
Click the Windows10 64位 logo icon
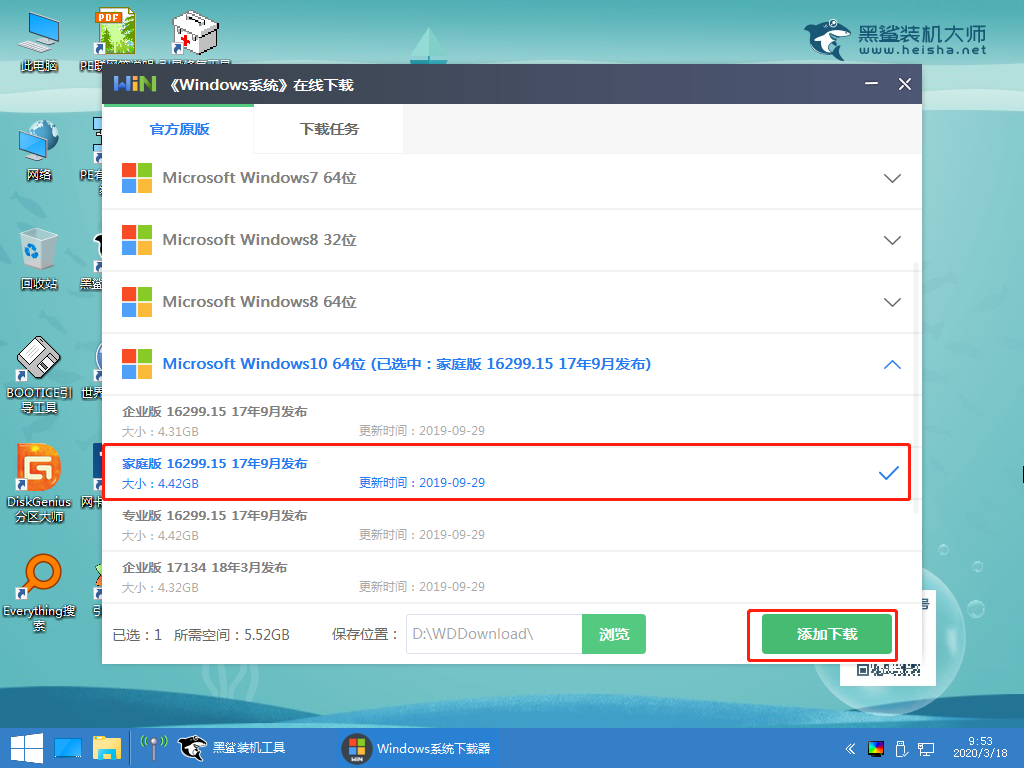137,364
